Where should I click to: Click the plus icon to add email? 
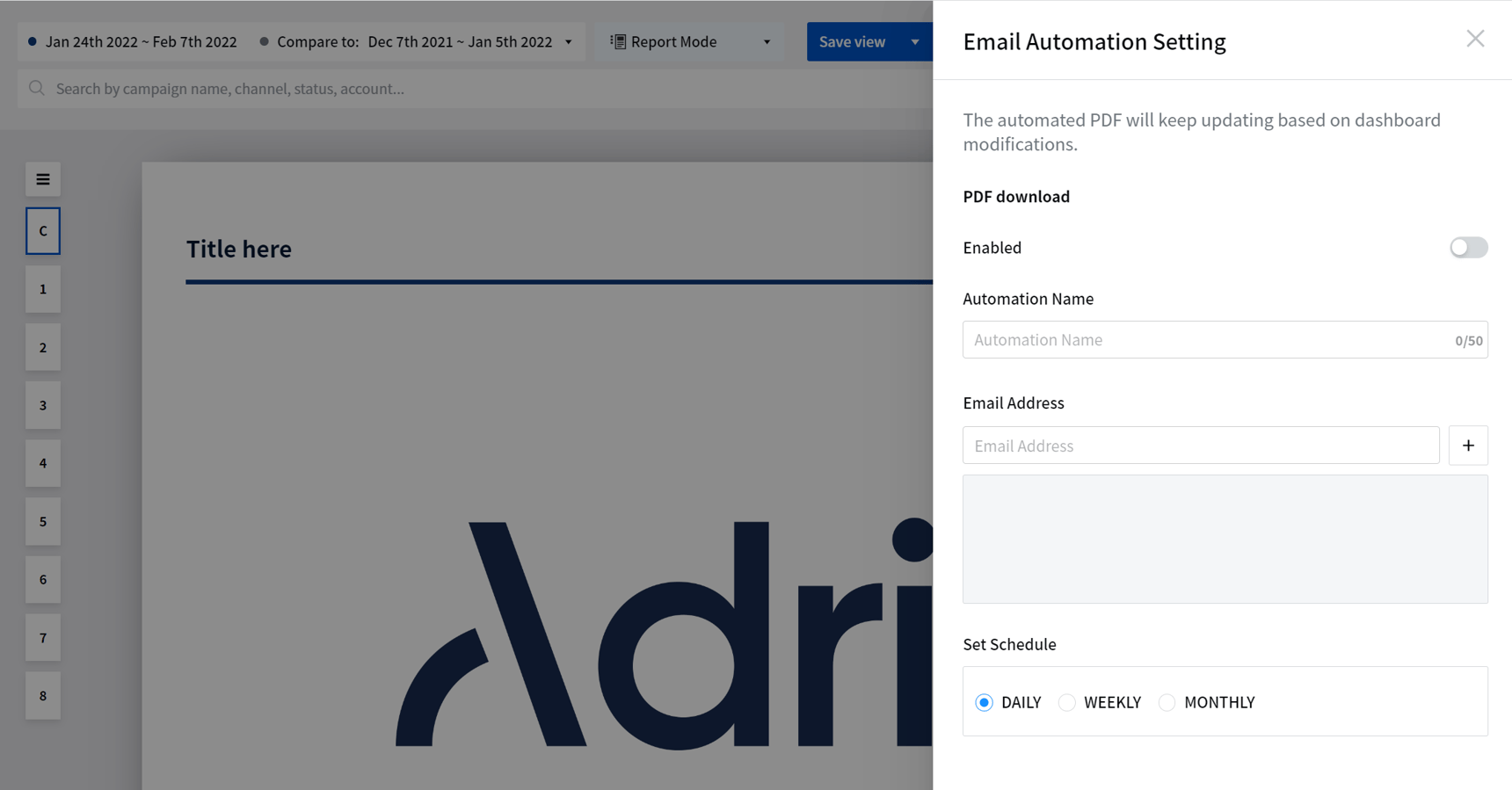[x=1468, y=446]
